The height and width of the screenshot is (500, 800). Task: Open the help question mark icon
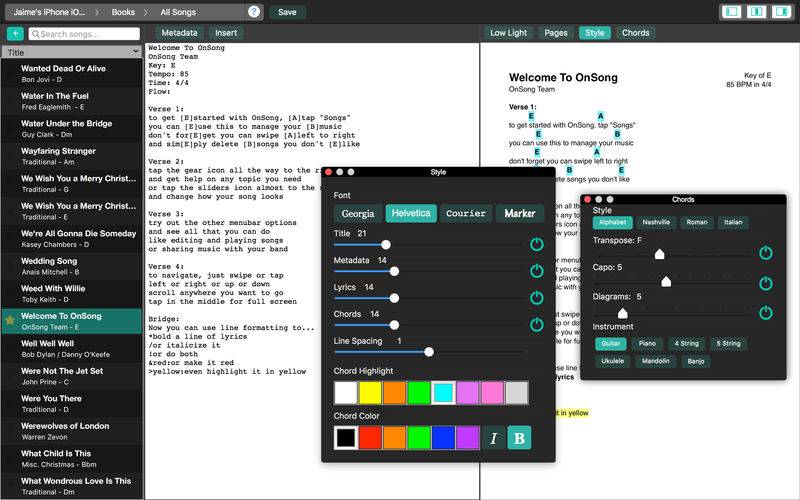[254, 12]
